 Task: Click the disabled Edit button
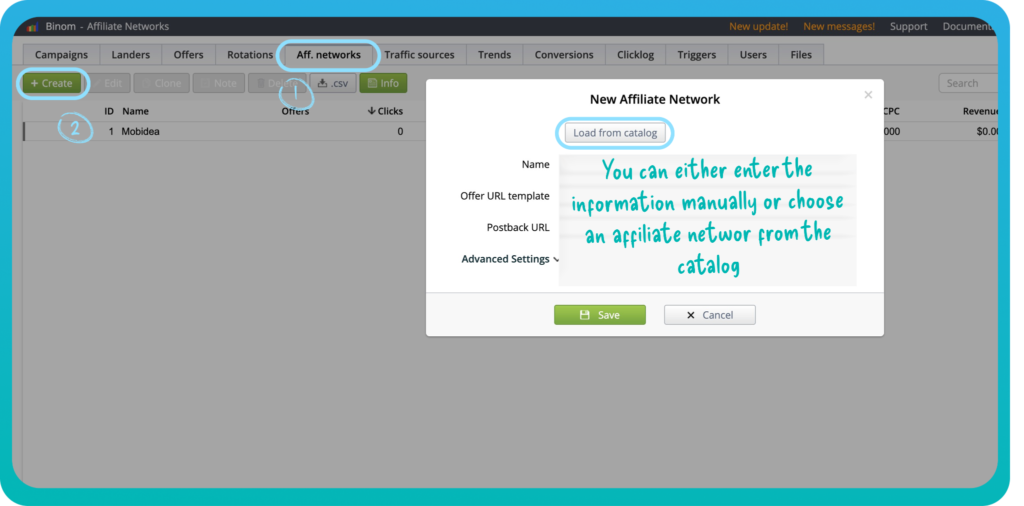(108, 84)
